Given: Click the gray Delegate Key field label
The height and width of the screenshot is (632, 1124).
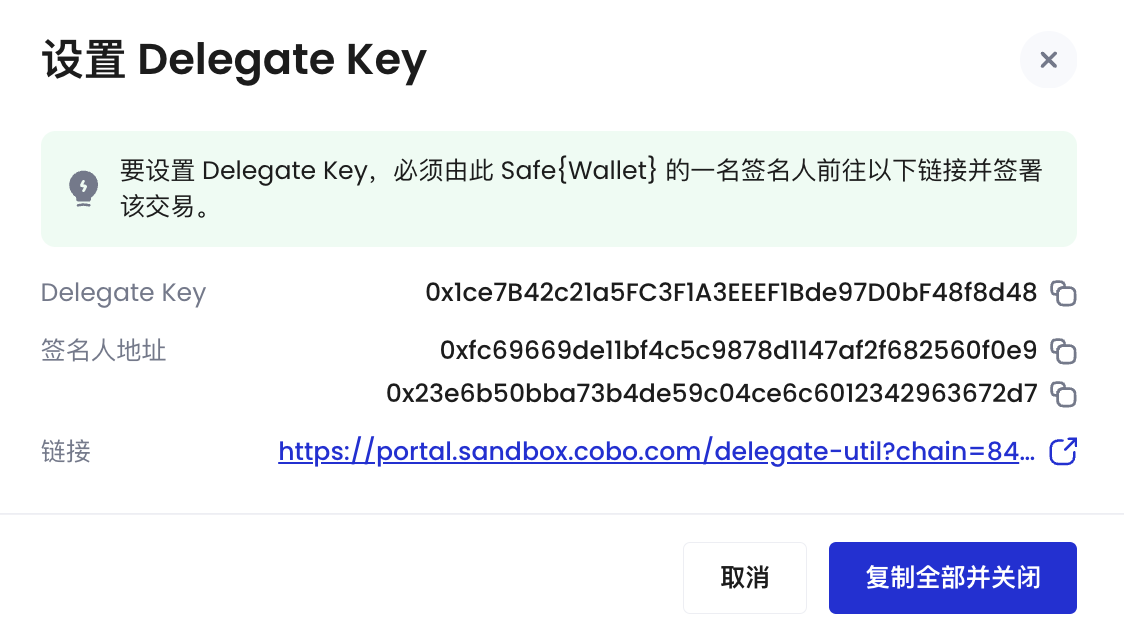Looking at the screenshot, I should point(123,293).
